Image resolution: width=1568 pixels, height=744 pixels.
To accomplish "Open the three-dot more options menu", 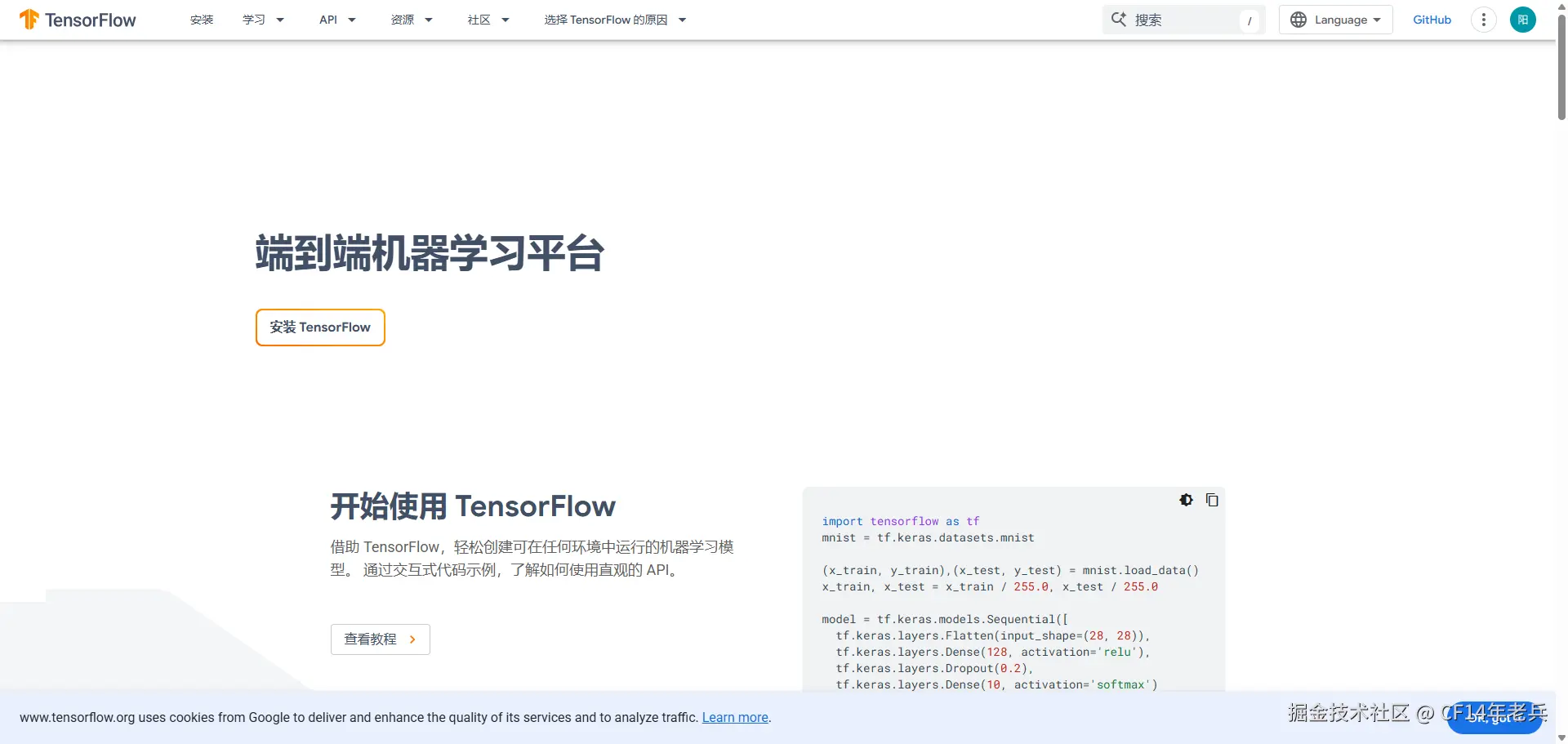I will click(x=1484, y=20).
